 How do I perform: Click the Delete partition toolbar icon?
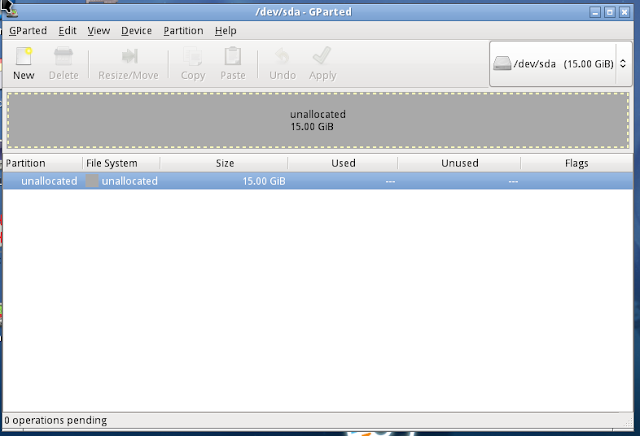63,57
